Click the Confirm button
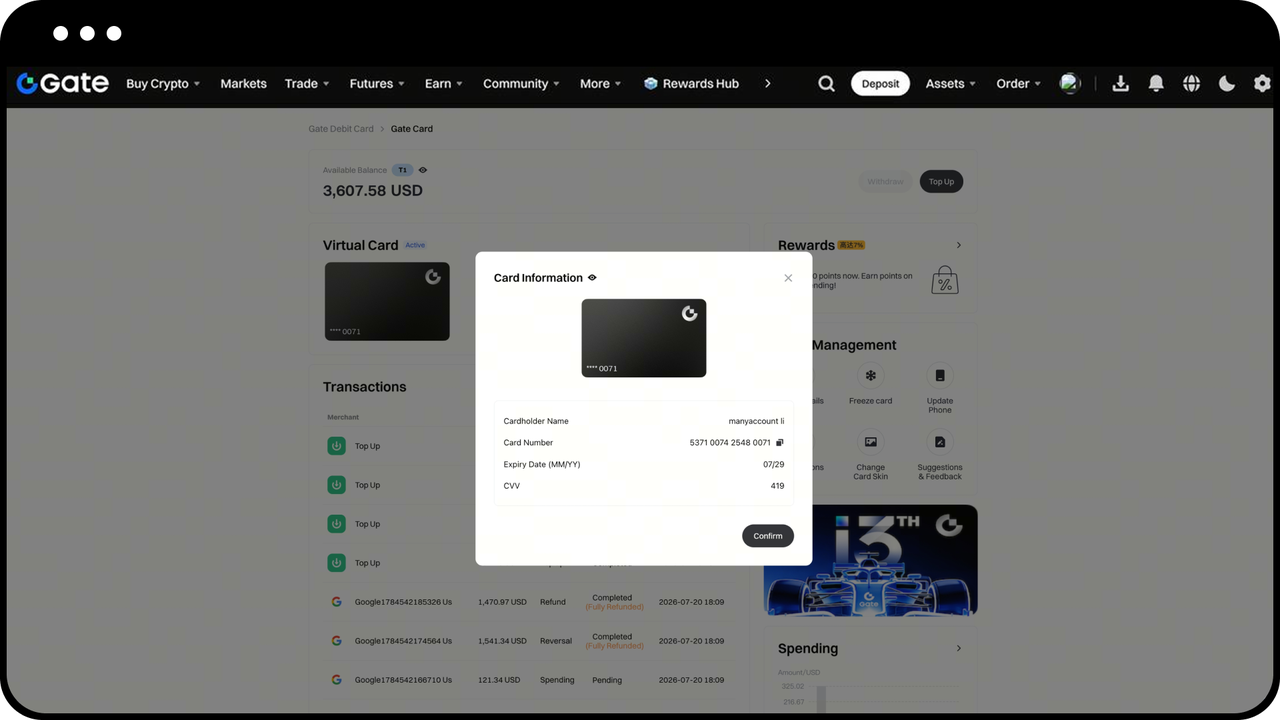Image resolution: width=1280 pixels, height=720 pixels. [768, 536]
